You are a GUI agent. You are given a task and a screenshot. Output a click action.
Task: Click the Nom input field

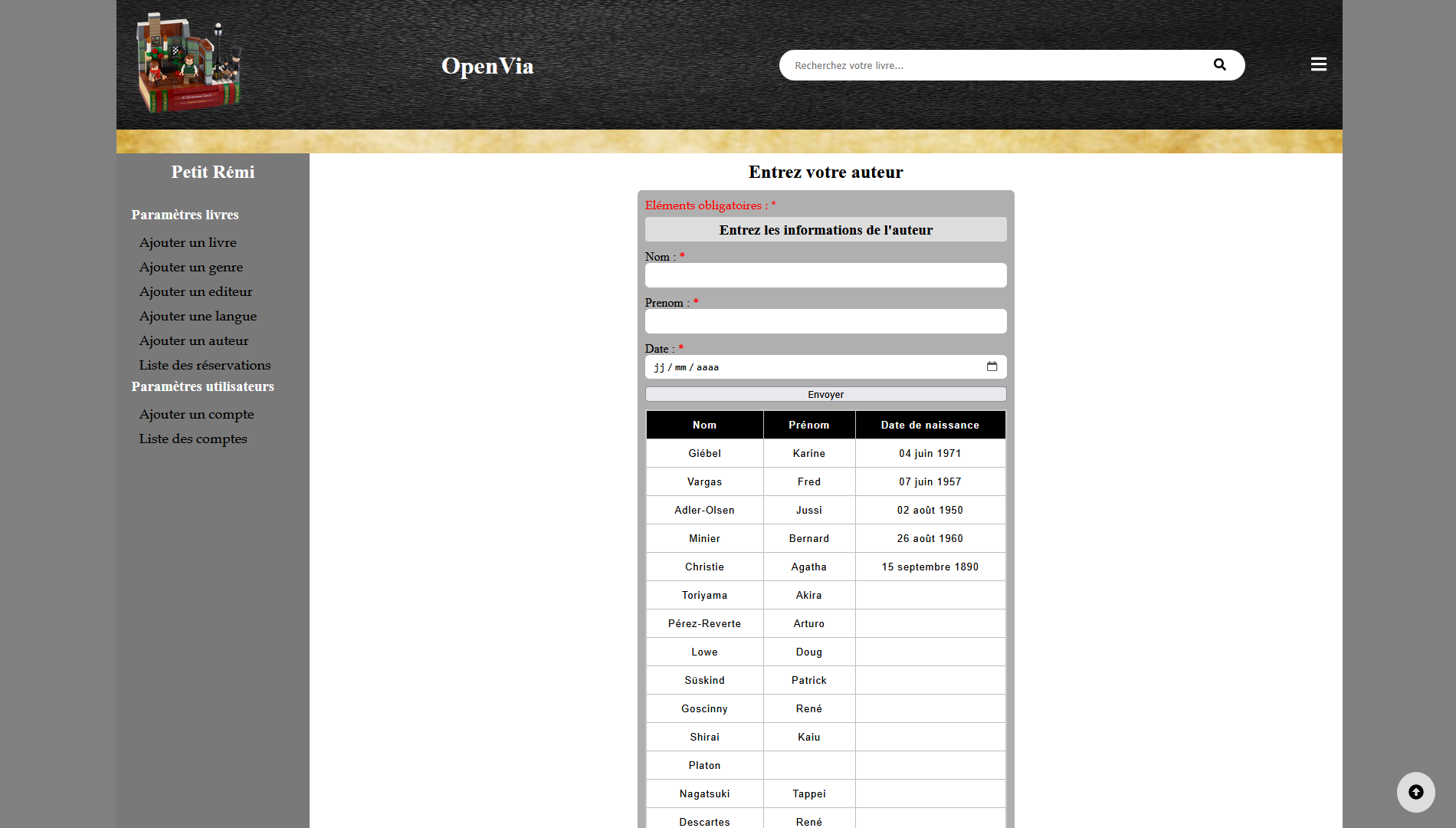click(825, 275)
